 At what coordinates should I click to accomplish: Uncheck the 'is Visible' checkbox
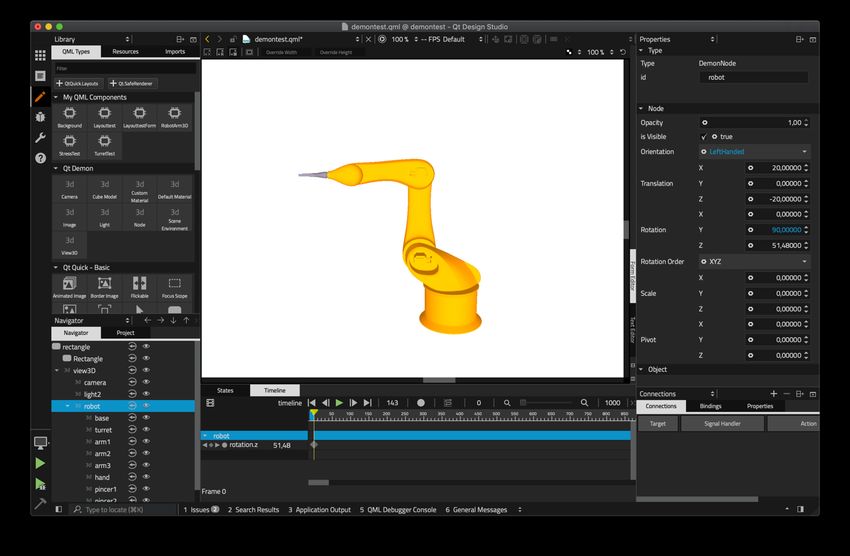pos(704,137)
